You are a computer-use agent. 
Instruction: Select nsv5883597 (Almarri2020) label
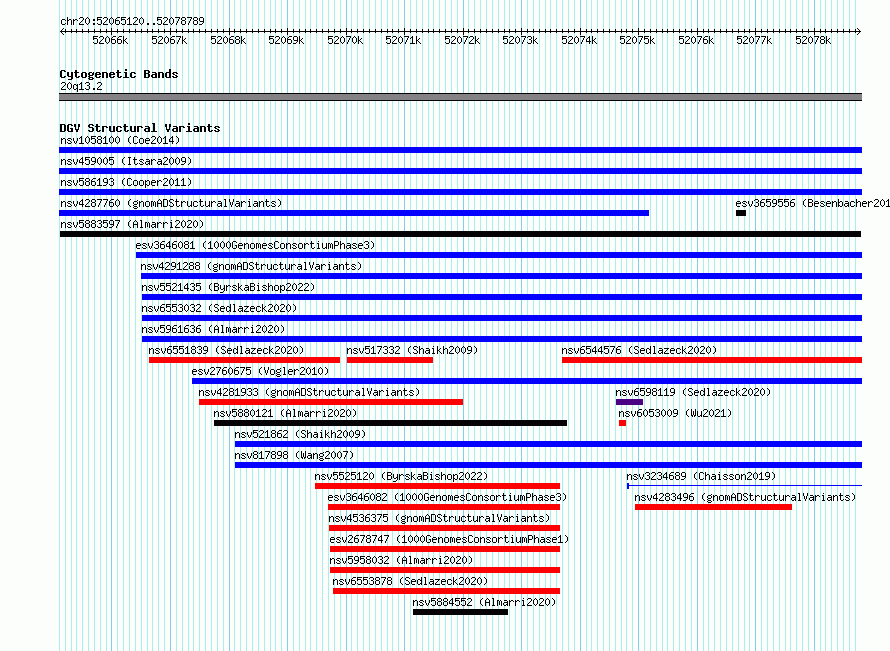click(x=132, y=224)
